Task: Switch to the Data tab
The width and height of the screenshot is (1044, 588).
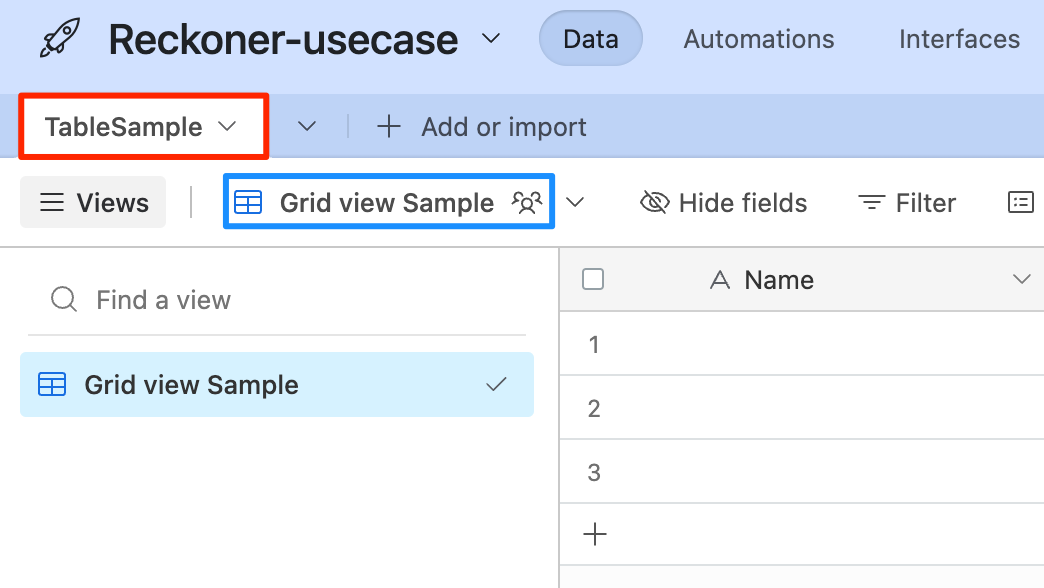Action: pos(590,39)
